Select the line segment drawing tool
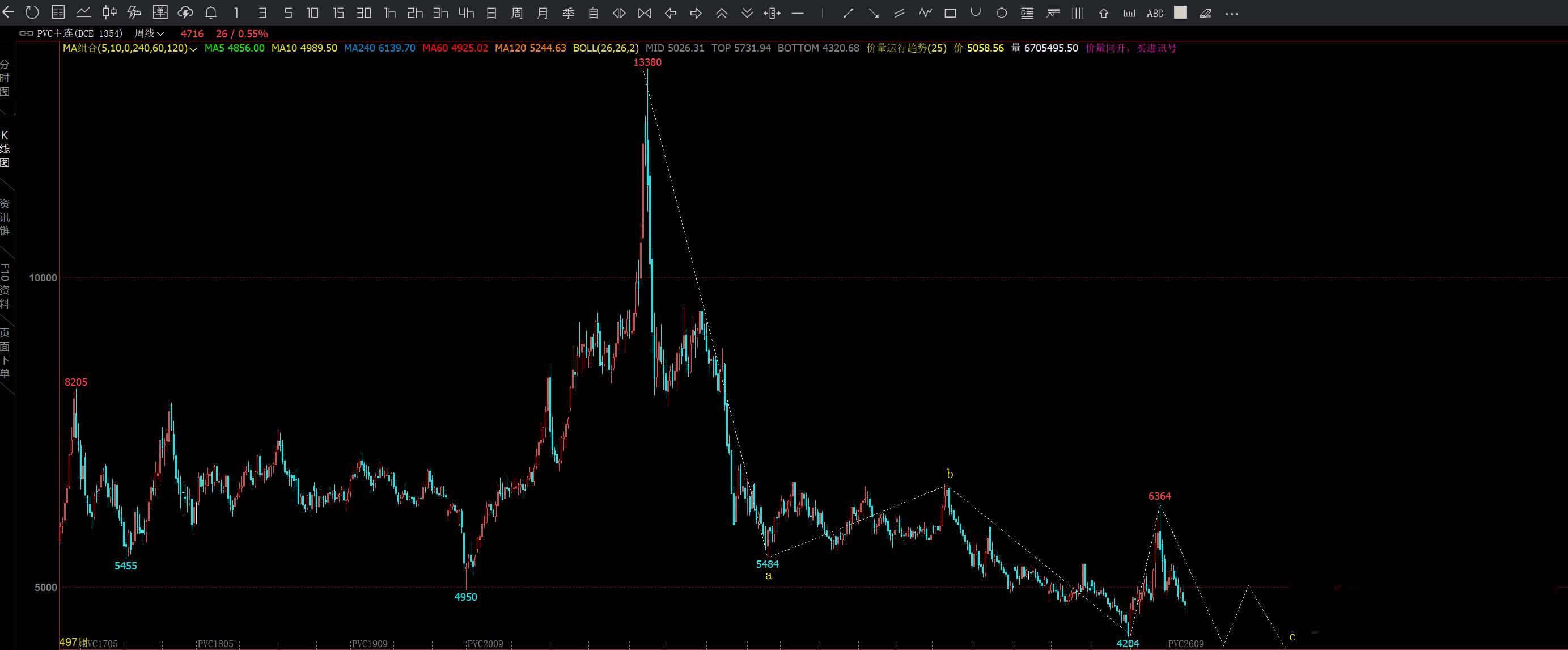The height and width of the screenshot is (650, 1568). coord(848,13)
